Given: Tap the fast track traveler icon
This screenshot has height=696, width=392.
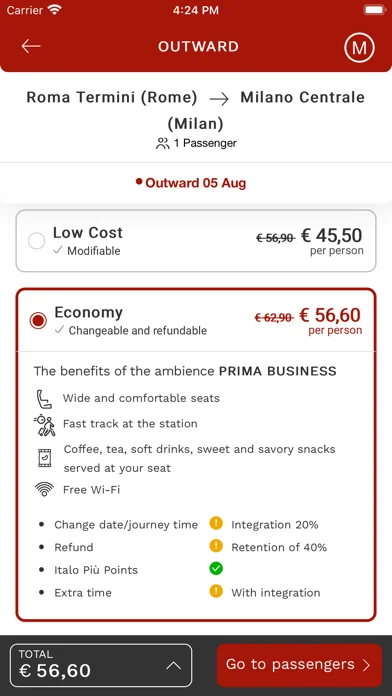Looking at the screenshot, I should click(44, 425).
